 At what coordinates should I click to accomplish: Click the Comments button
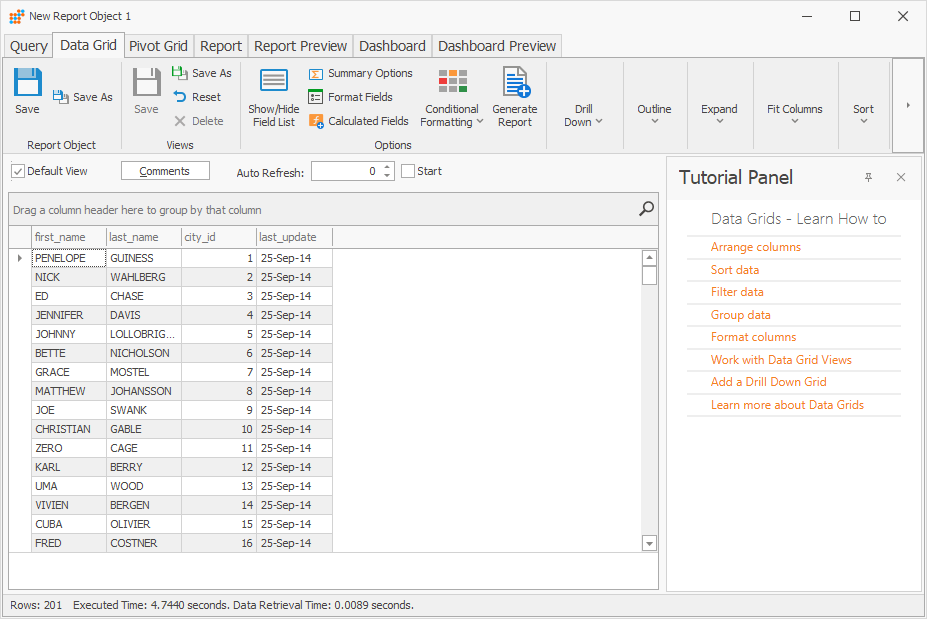click(x=164, y=170)
